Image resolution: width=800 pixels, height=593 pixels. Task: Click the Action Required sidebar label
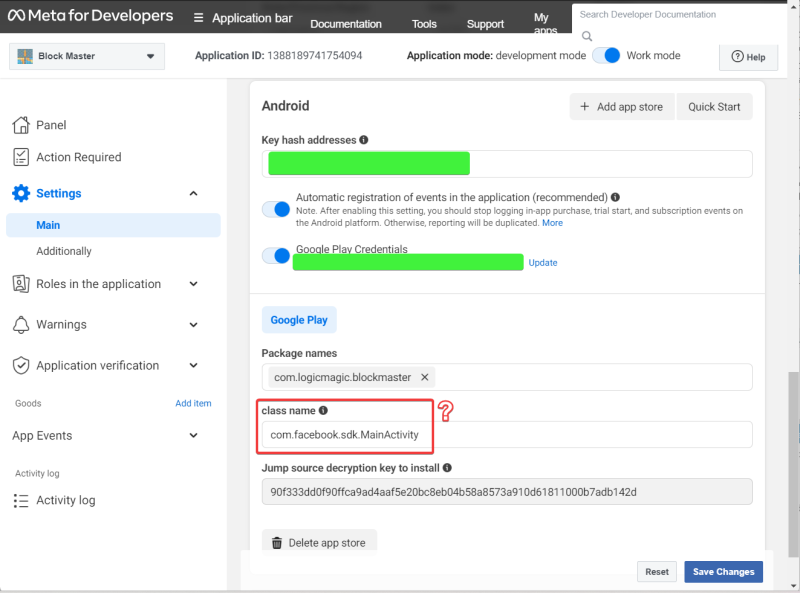coord(79,157)
